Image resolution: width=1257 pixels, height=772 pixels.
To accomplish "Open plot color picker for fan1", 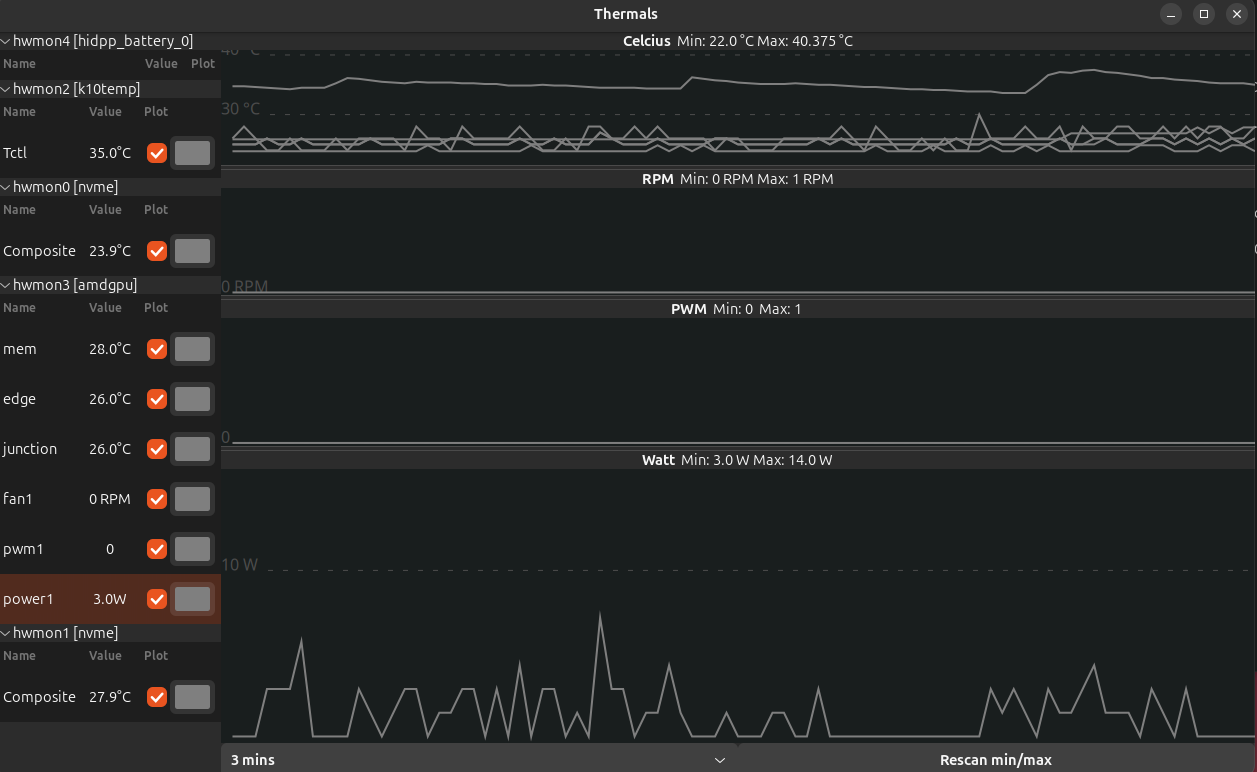I will tap(192, 499).
